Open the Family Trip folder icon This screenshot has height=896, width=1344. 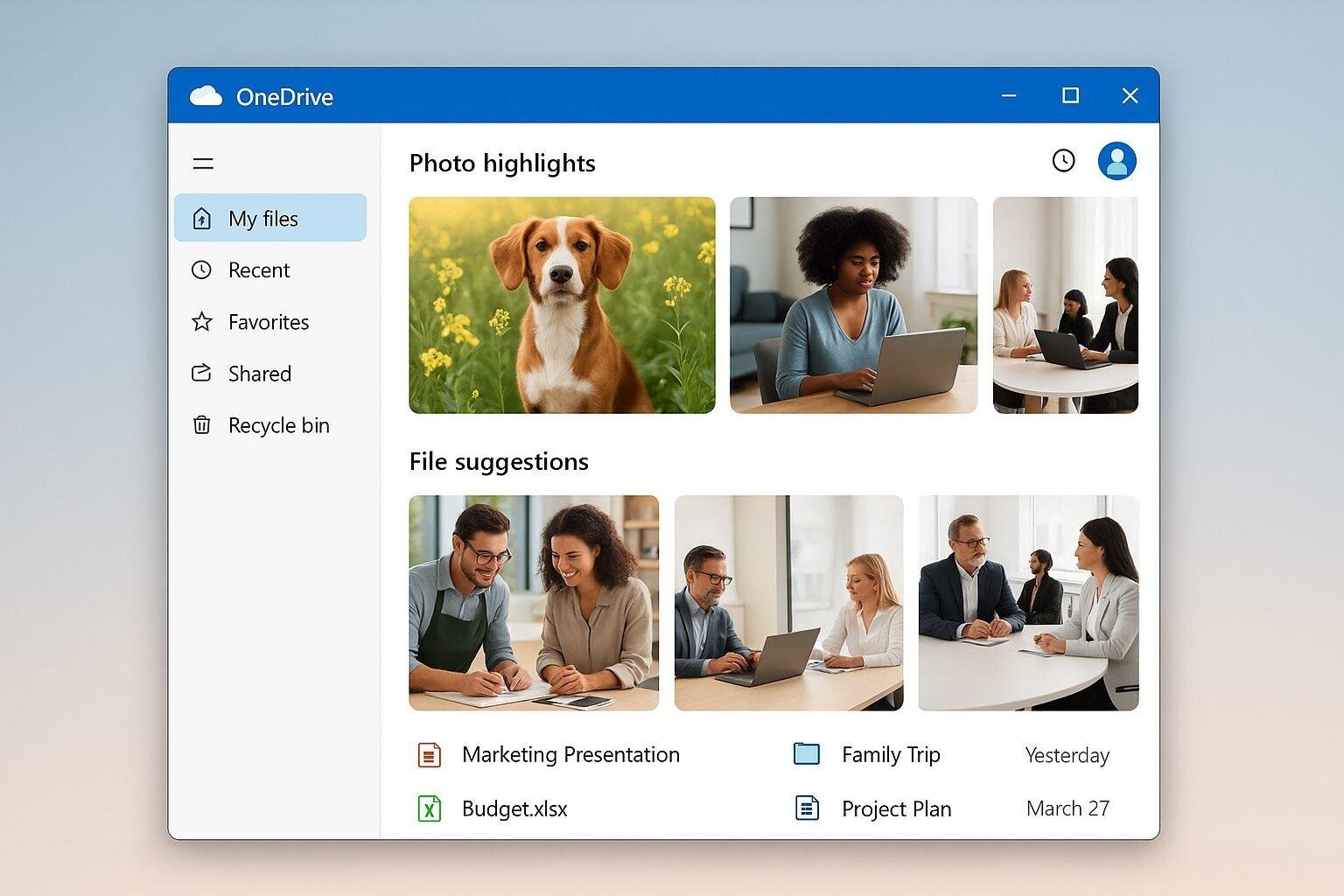806,753
